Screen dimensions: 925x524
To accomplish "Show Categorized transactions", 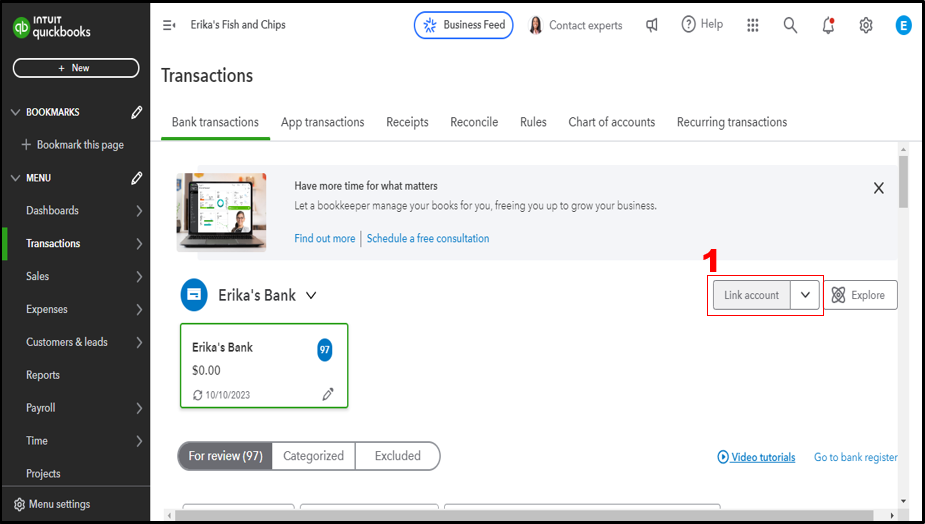I will [313, 456].
